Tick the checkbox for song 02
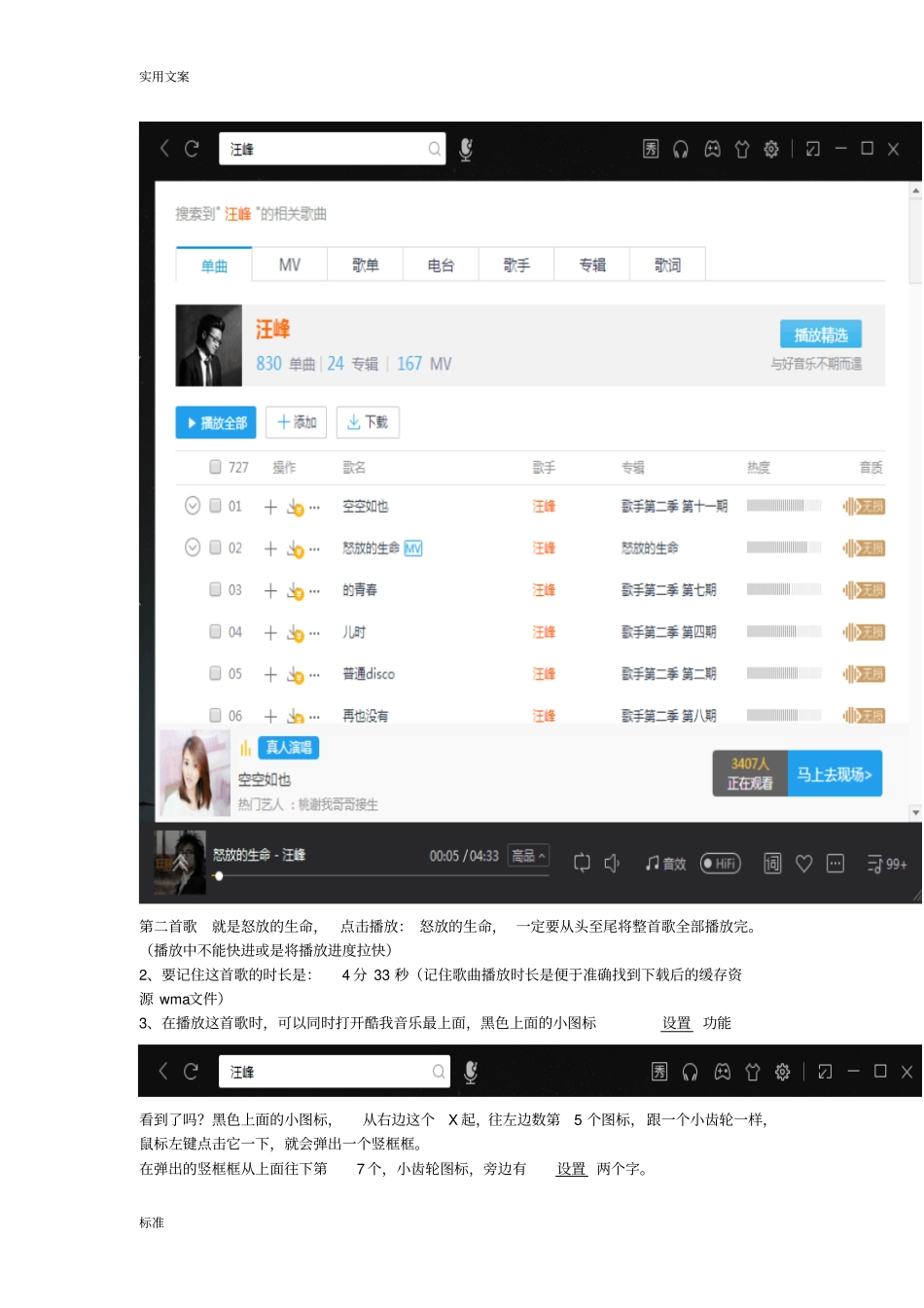The width and height of the screenshot is (924, 1308). tap(215, 548)
